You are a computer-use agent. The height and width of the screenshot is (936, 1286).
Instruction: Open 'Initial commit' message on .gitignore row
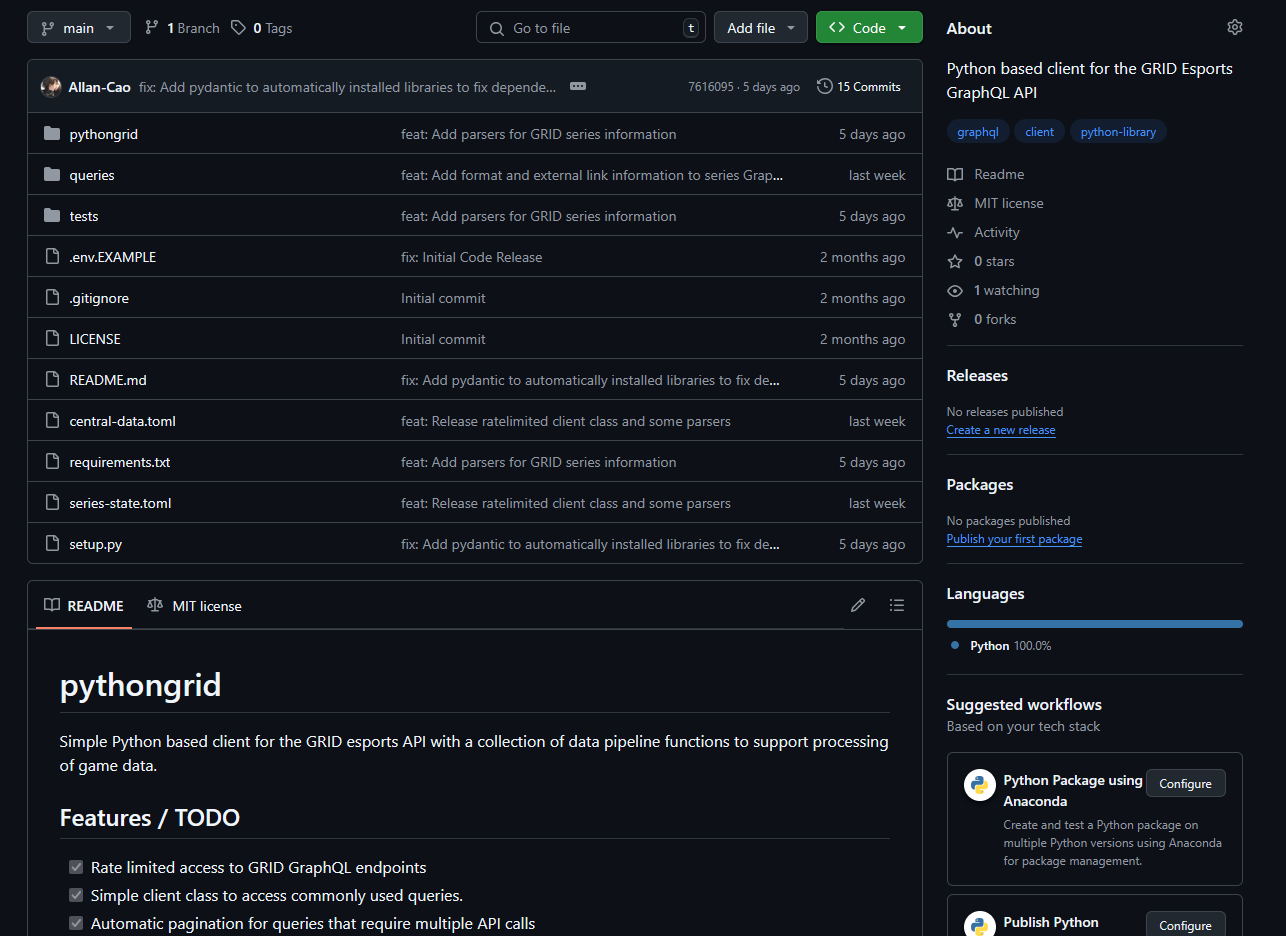point(443,298)
